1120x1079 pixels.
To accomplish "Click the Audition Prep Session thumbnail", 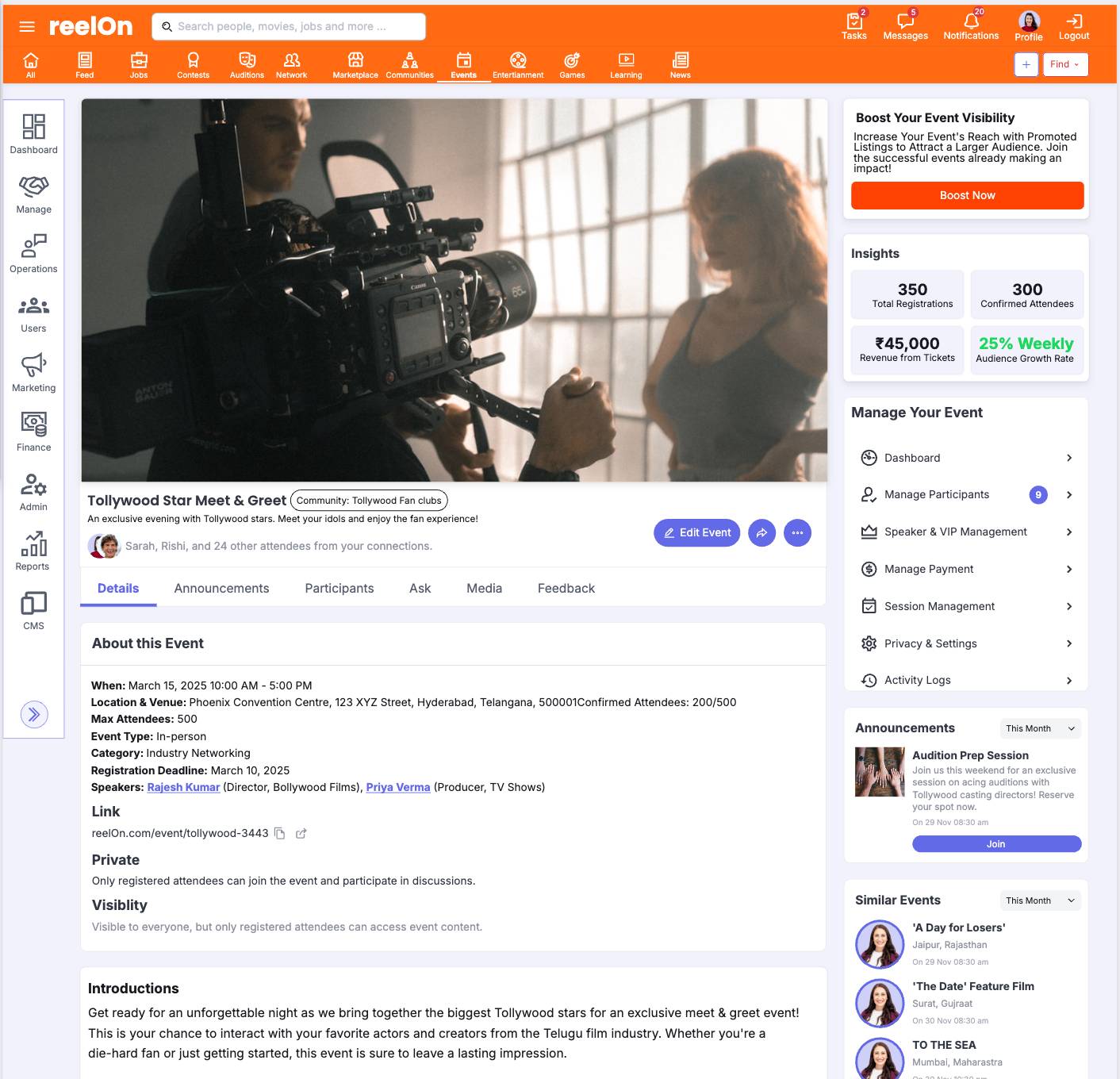I will (880, 772).
